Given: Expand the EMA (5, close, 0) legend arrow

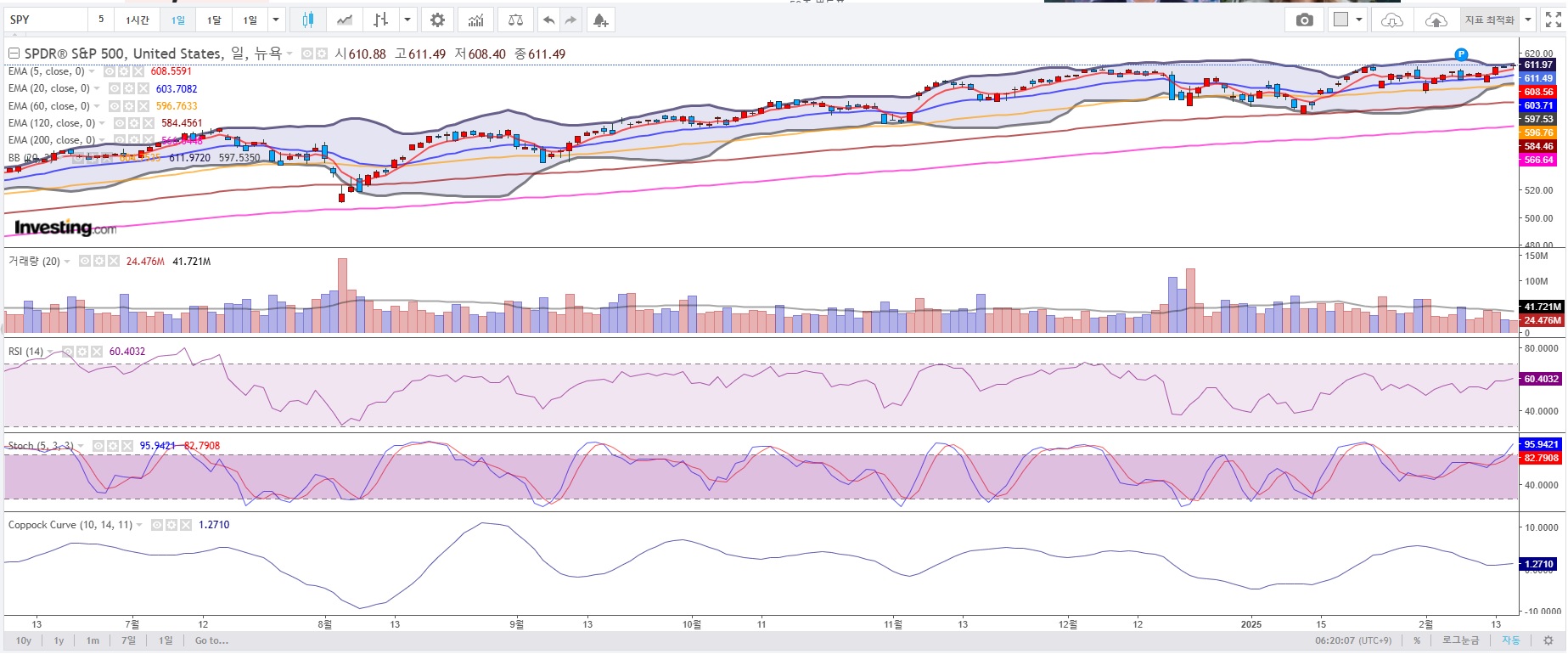Looking at the screenshot, I should [93, 71].
